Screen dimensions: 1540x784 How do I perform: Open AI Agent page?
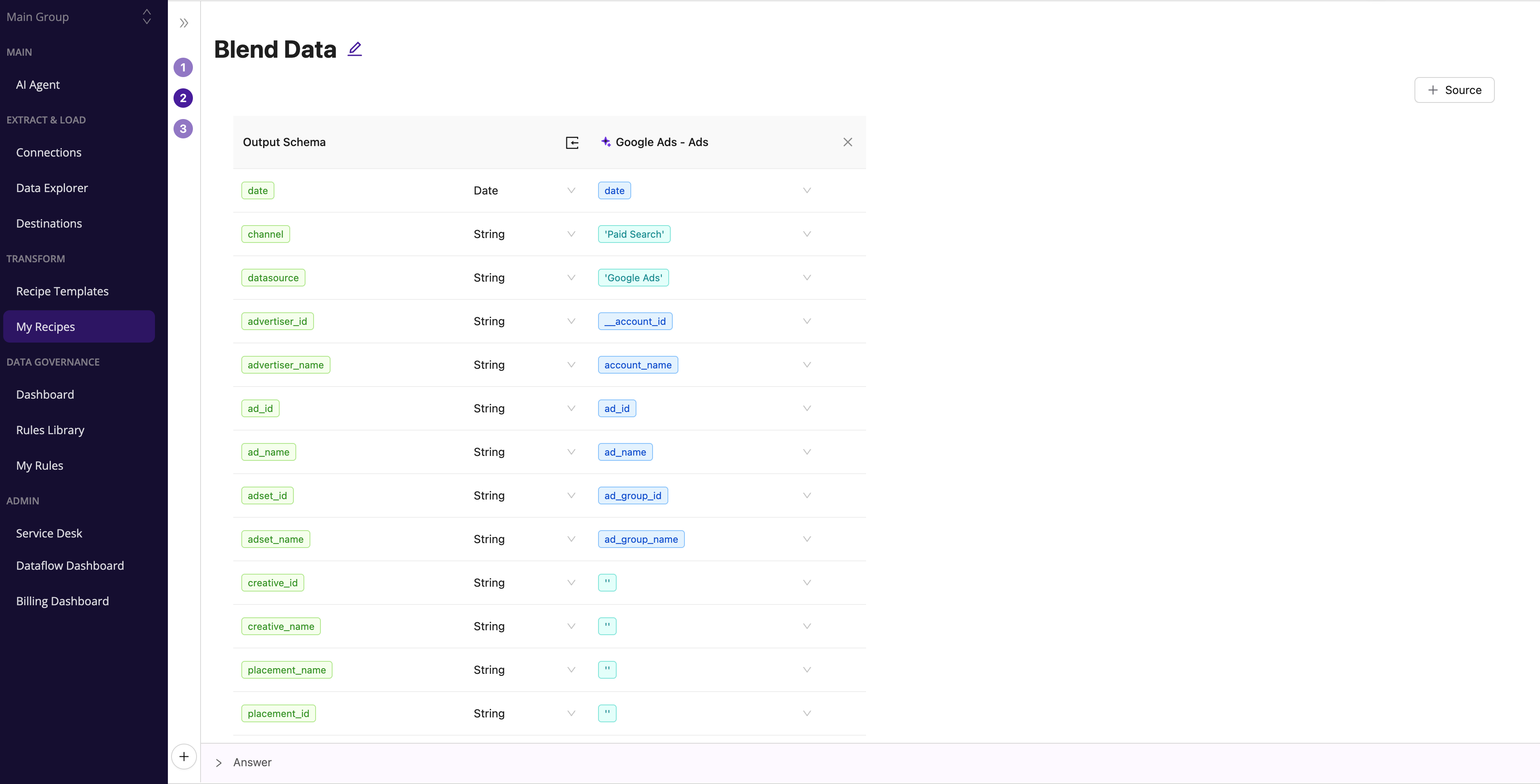(38, 85)
